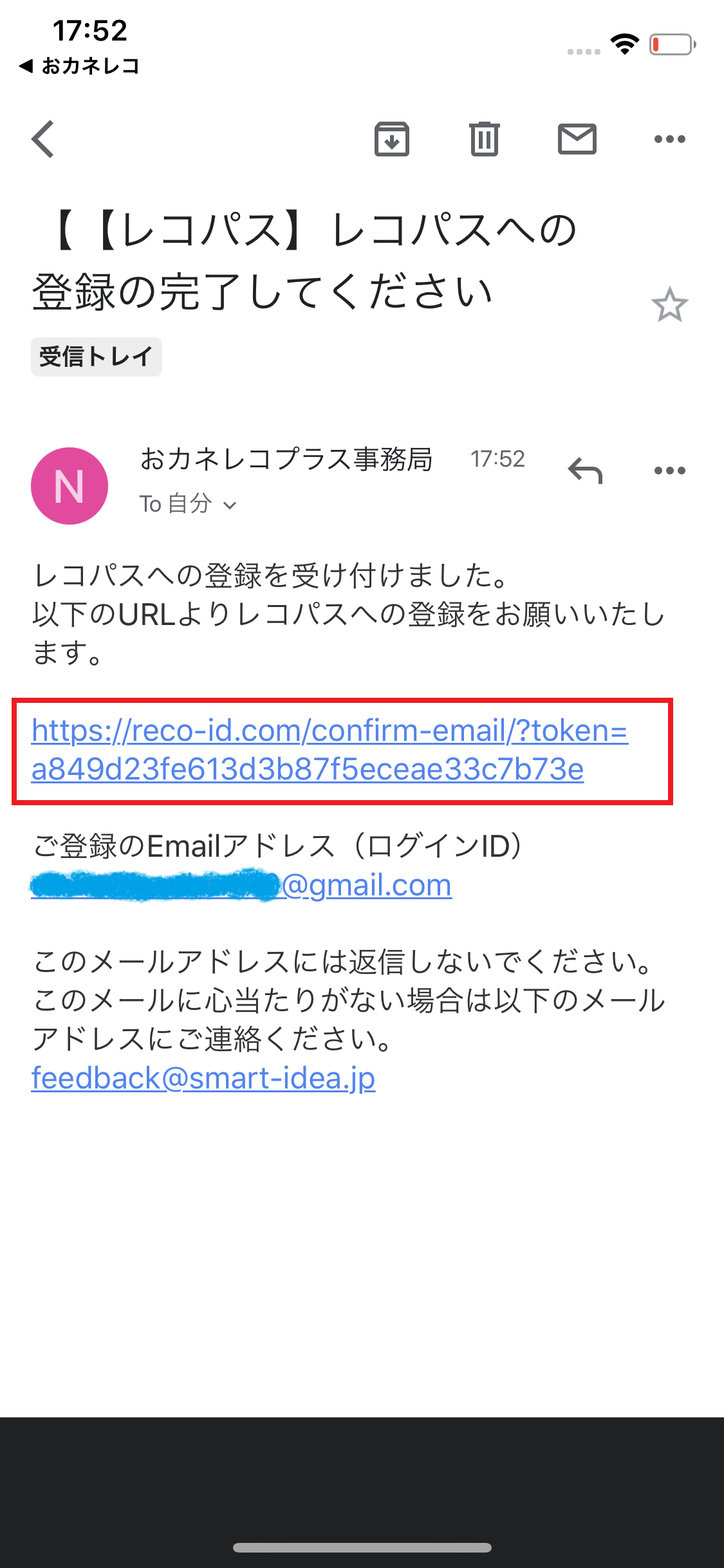Tap the 受信トレイ label chip

click(x=97, y=357)
